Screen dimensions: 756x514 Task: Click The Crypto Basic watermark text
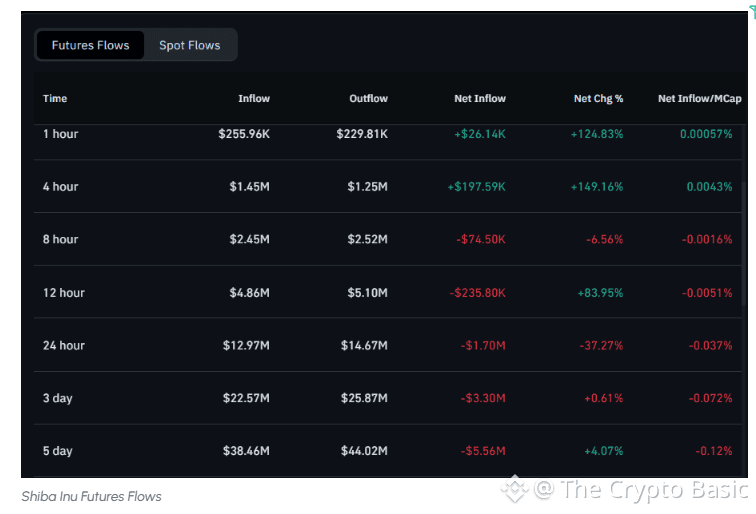pyautogui.click(x=654, y=489)
